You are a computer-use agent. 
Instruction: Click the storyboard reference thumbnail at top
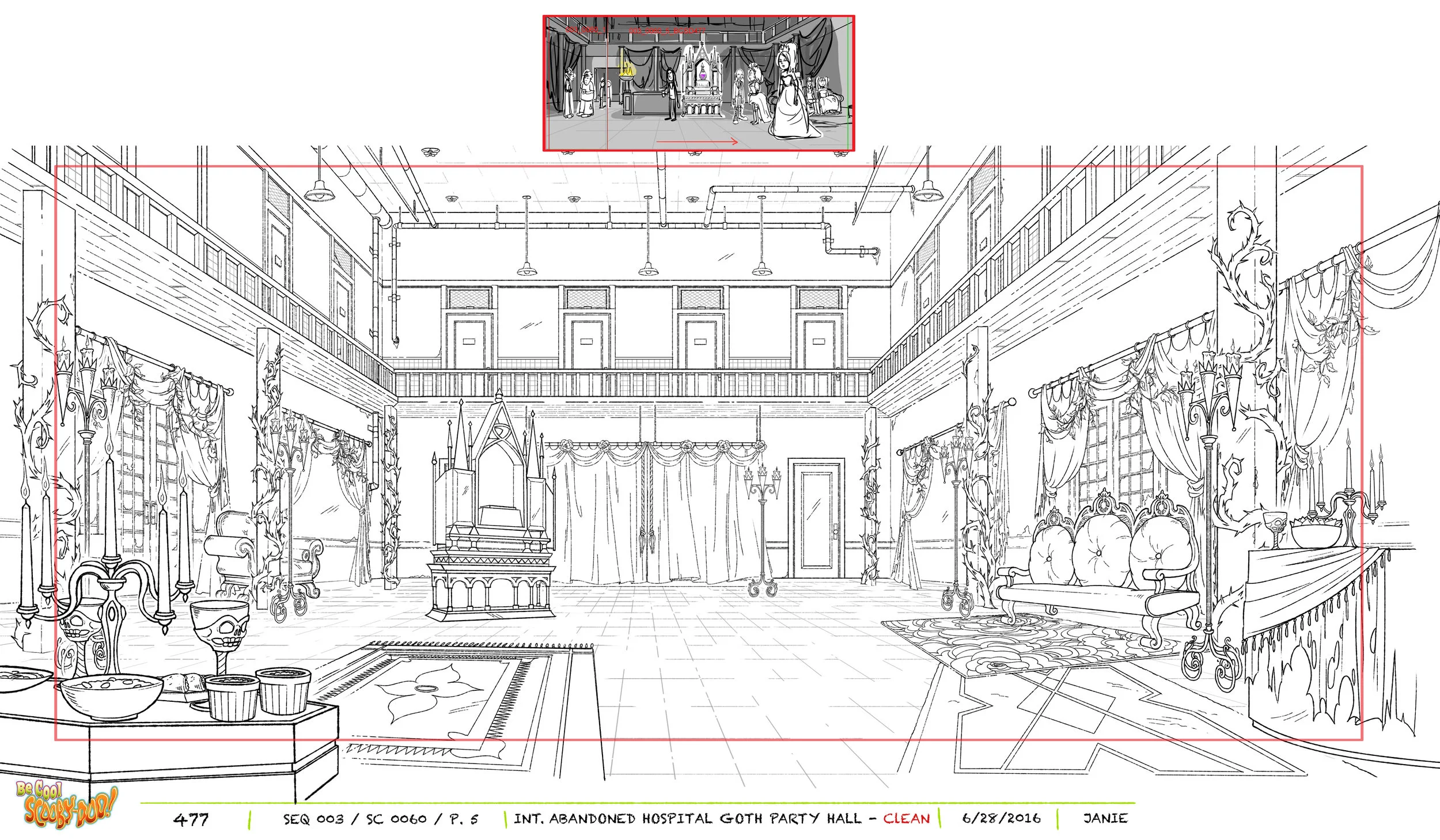coord(699,83)
